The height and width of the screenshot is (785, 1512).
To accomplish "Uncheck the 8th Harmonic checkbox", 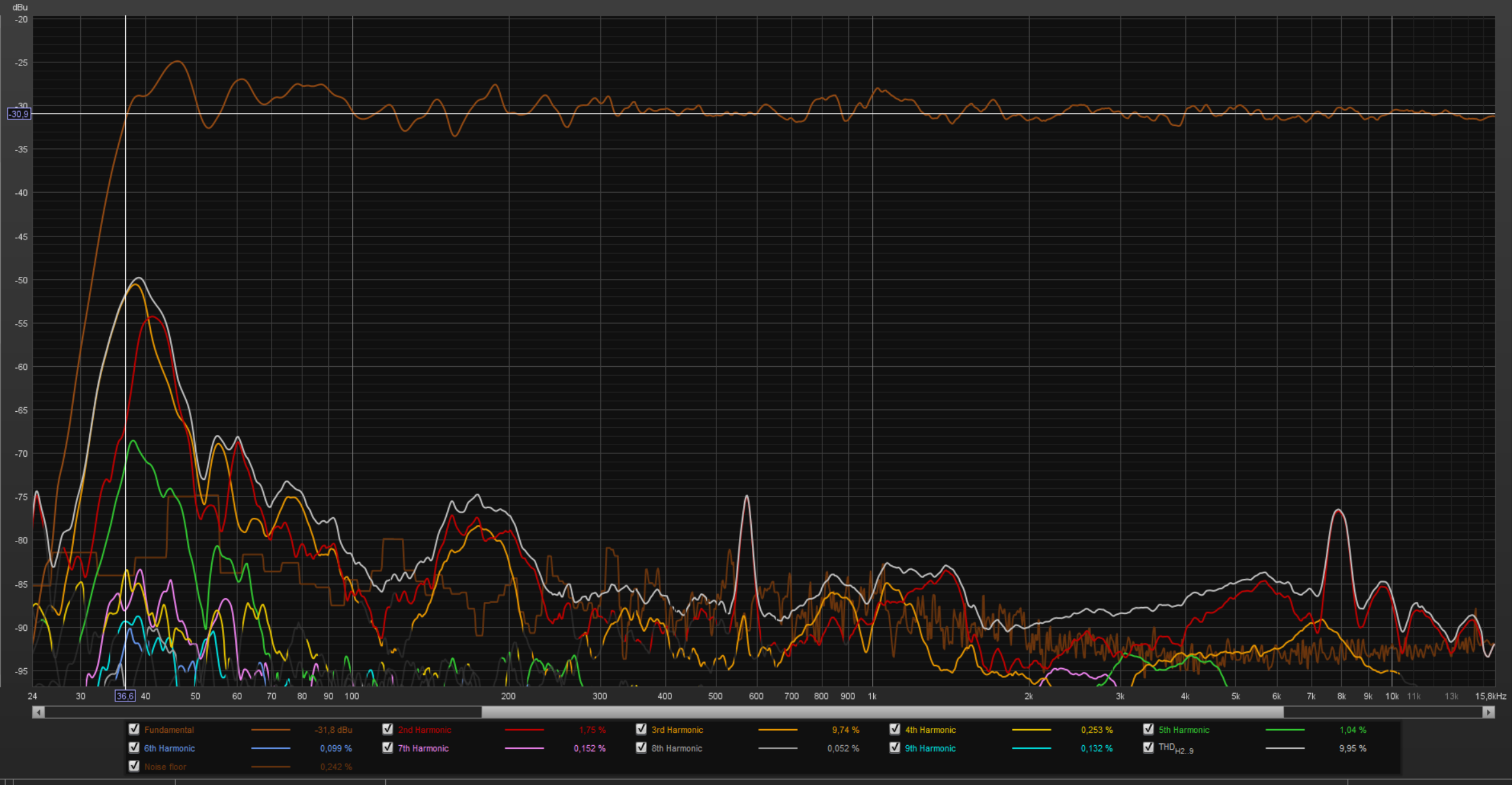I will click(x=641, y=748).
